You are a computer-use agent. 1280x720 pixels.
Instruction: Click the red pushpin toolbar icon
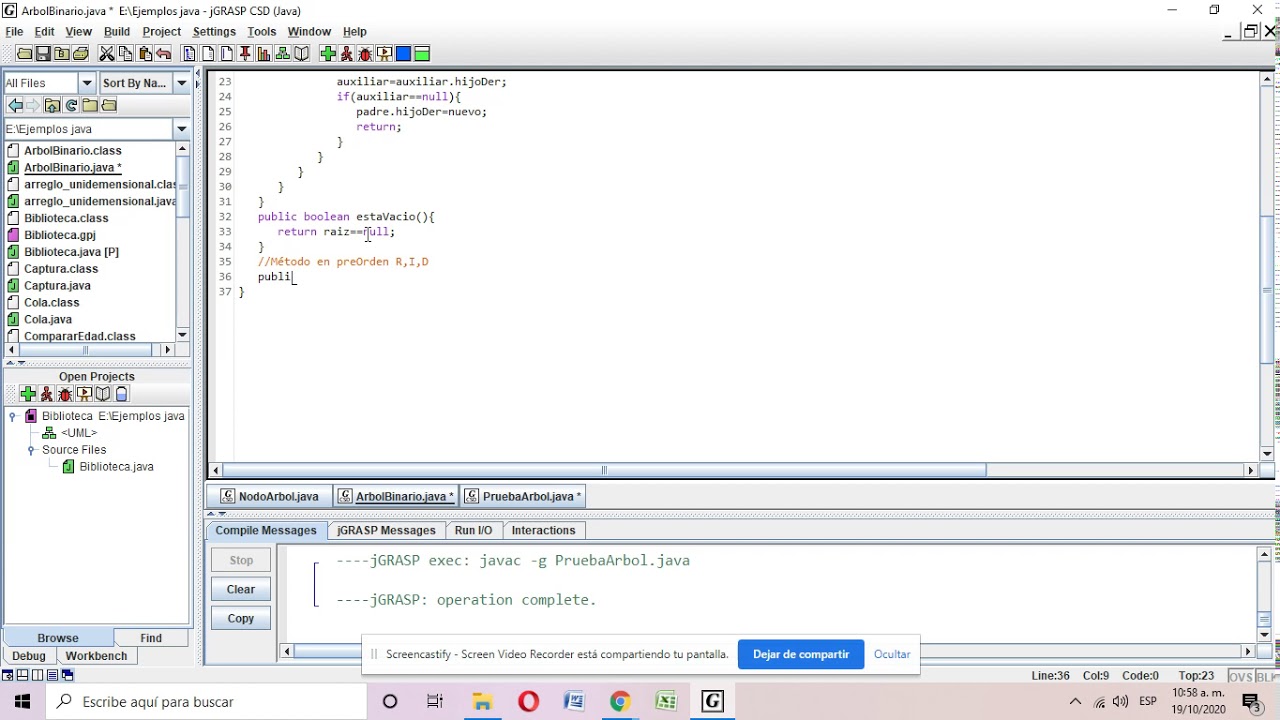(x=245, y=54)
